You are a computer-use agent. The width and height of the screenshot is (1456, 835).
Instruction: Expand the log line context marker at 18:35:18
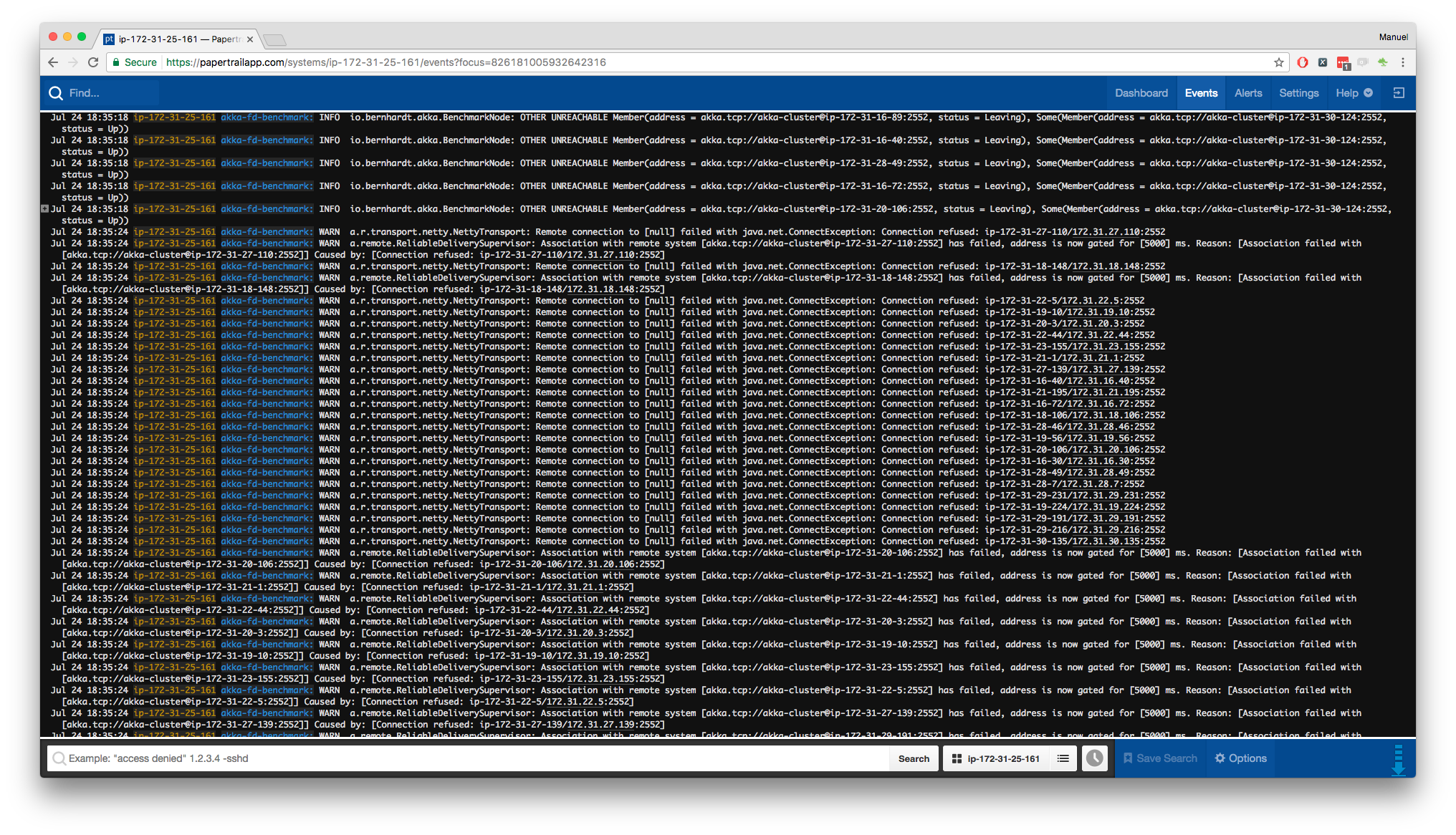[x=44, y=209]
